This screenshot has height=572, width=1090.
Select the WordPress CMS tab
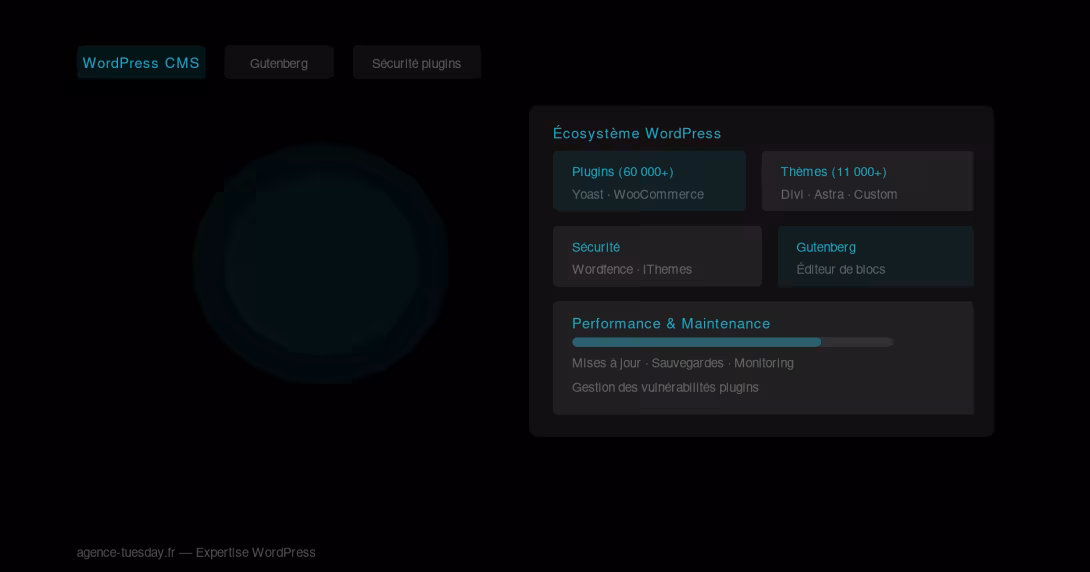[x=141, y=63]
